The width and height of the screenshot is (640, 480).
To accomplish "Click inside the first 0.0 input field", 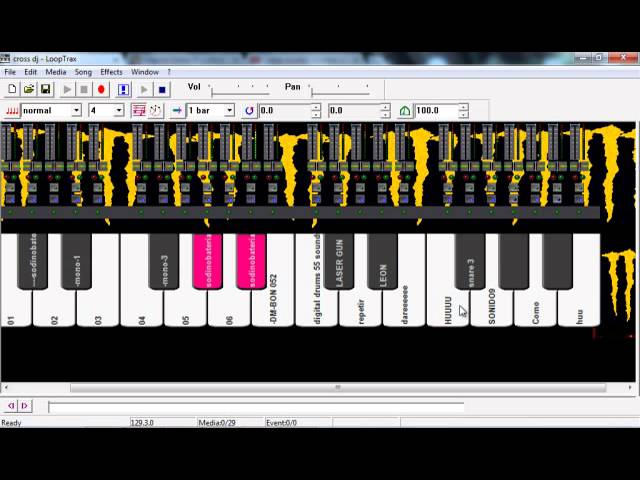I will (285, 111).
